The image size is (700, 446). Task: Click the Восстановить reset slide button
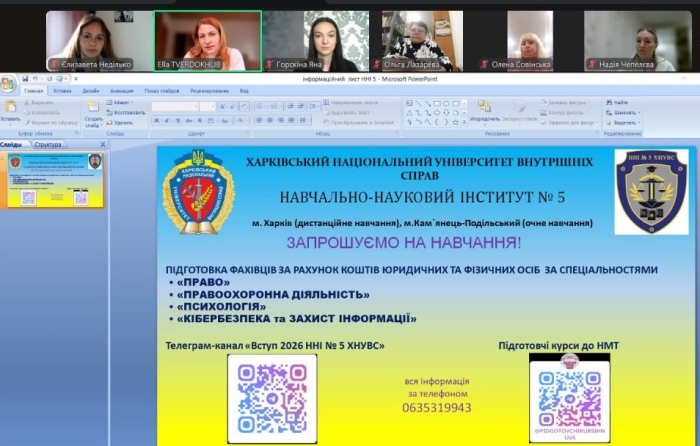pyautogui.click(x=124, y=112)
